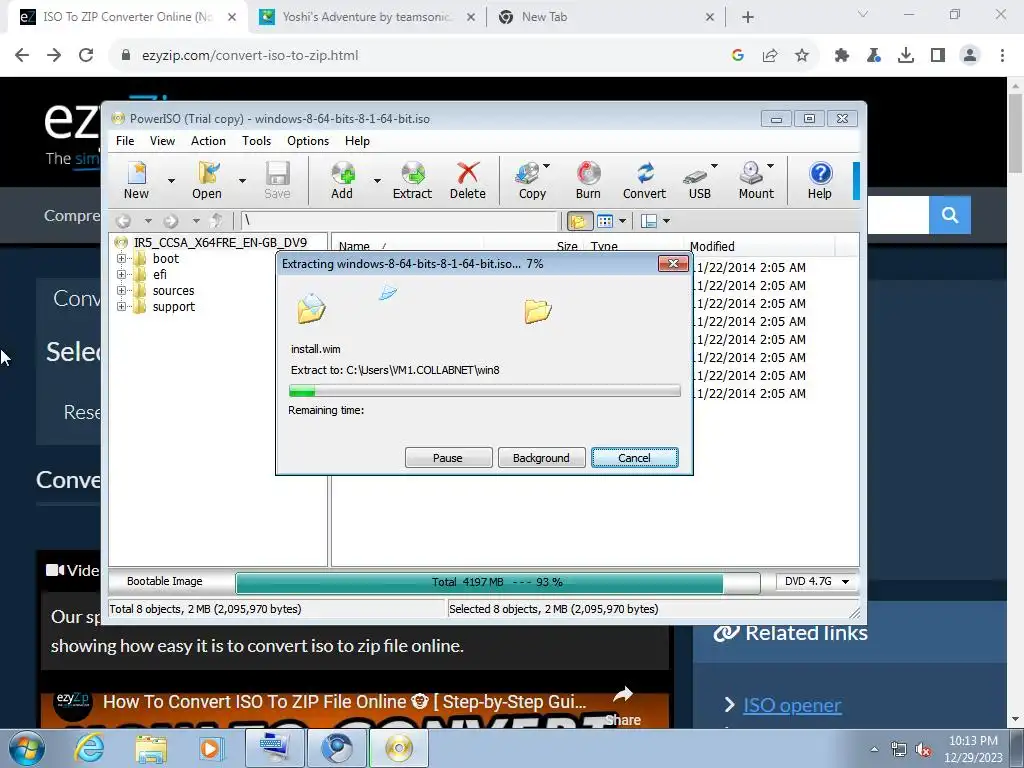Click the PowerISO taskbar icon

click(x=399, y=748)
